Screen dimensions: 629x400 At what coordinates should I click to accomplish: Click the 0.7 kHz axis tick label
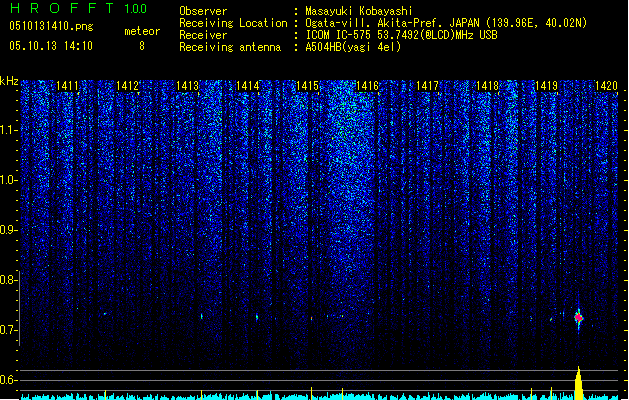9,330
